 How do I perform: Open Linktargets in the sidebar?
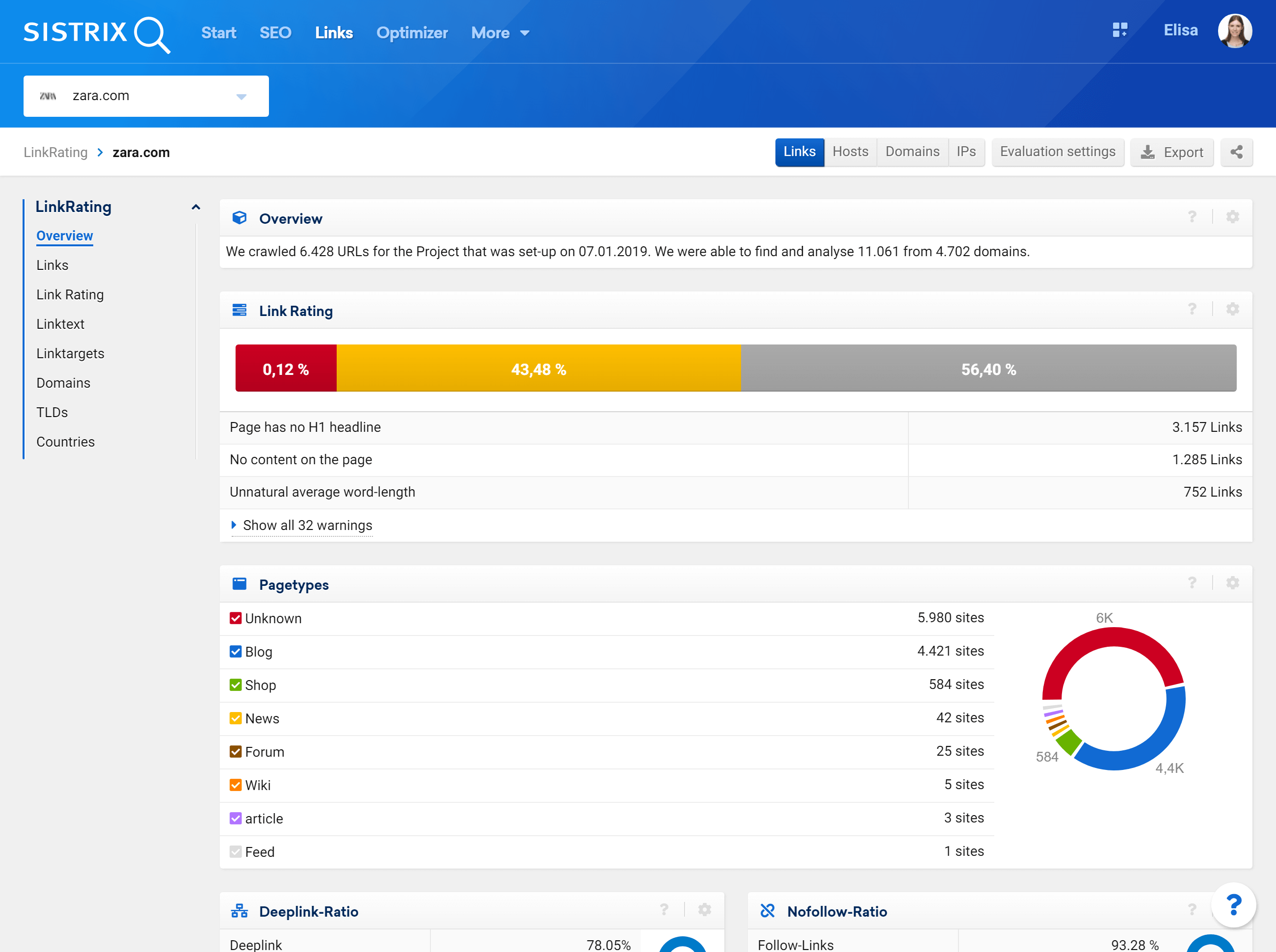pos(70,353)
